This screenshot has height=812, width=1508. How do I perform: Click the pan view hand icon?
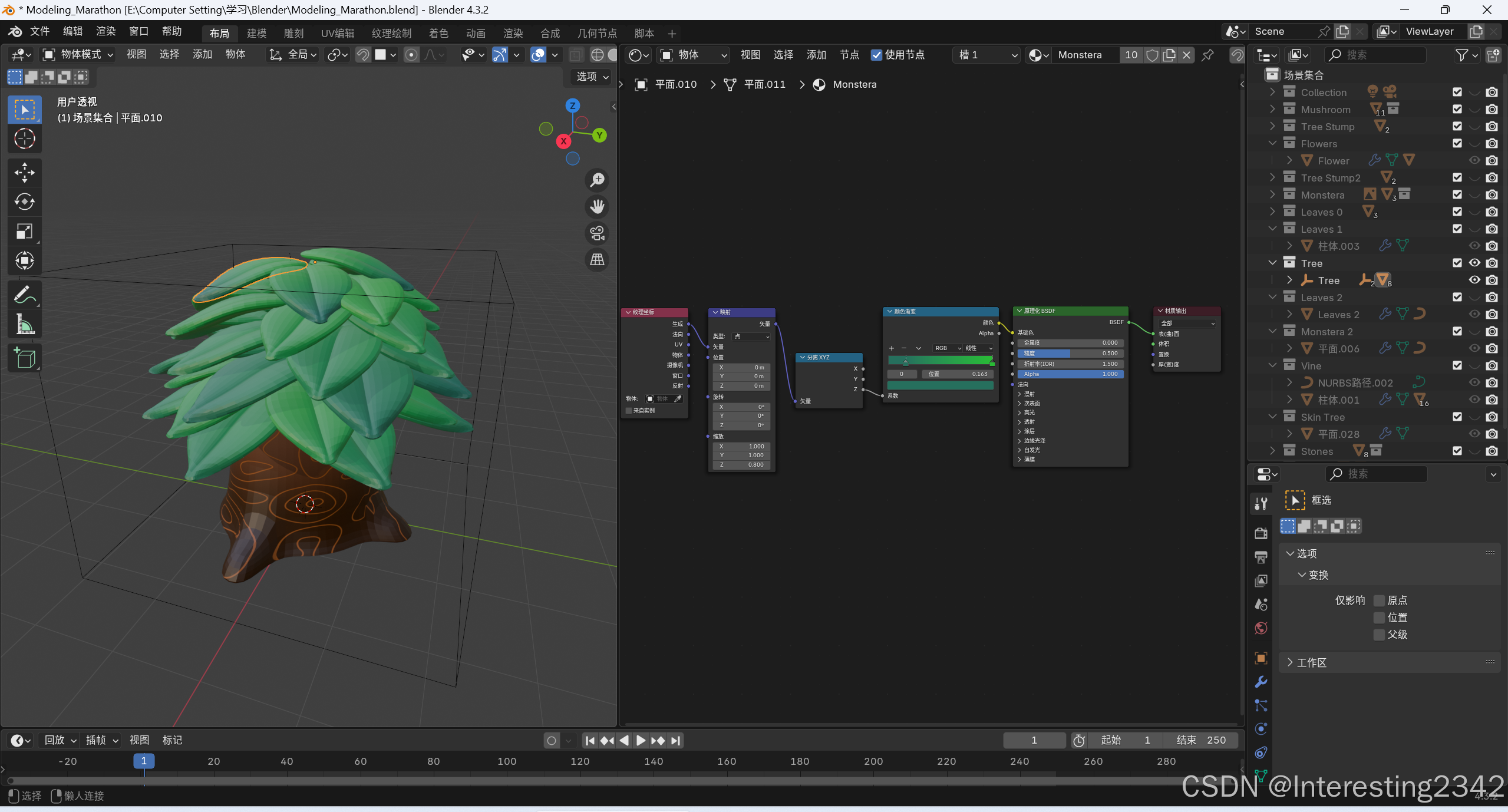point(597,206)
